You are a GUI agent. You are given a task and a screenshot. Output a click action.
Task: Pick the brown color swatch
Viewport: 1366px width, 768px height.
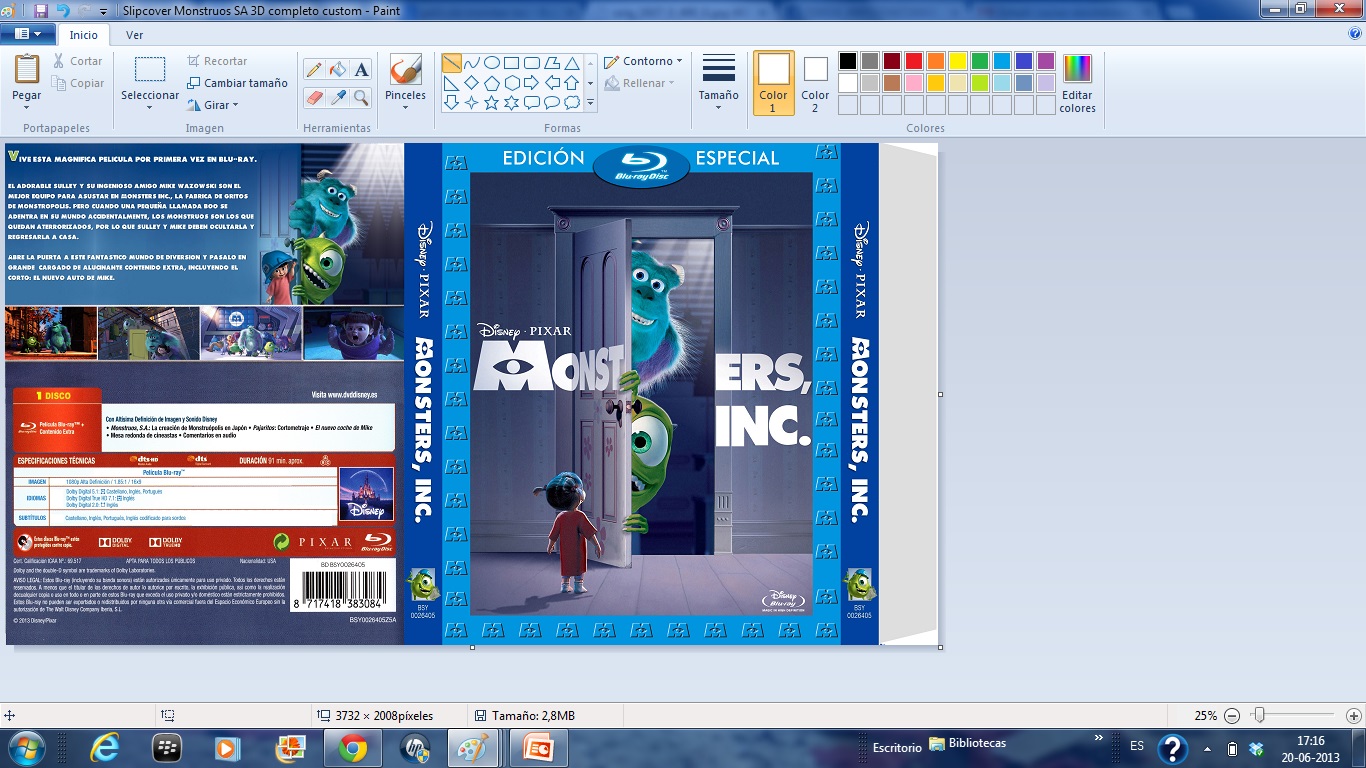pyautogui.click(x=892, y=83)
